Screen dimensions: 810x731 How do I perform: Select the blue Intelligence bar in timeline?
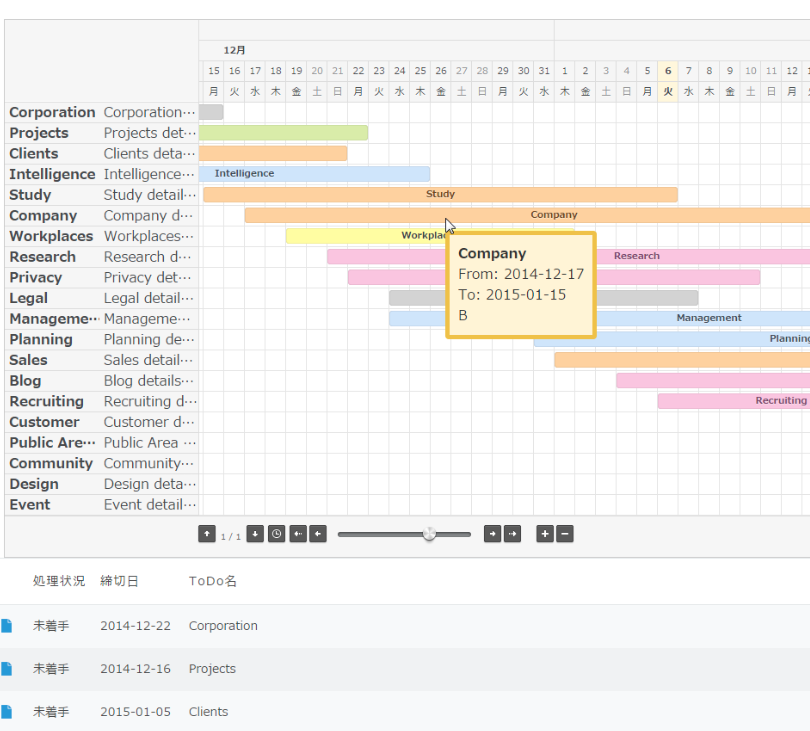[x=314, y=174]
